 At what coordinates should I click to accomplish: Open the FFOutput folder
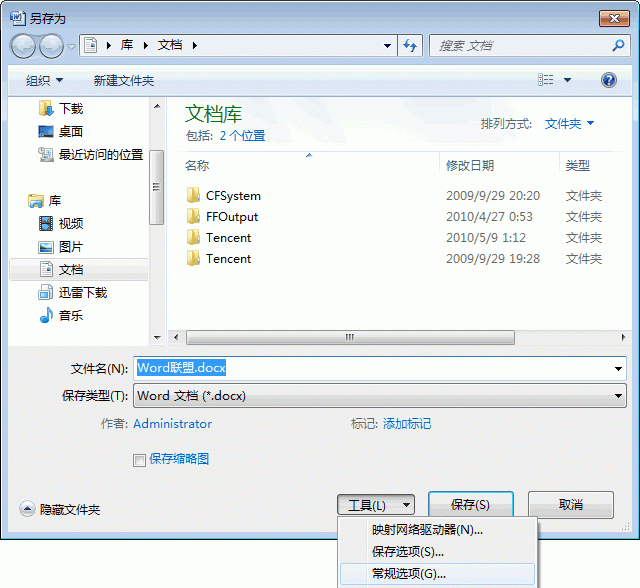coord(231,217)
